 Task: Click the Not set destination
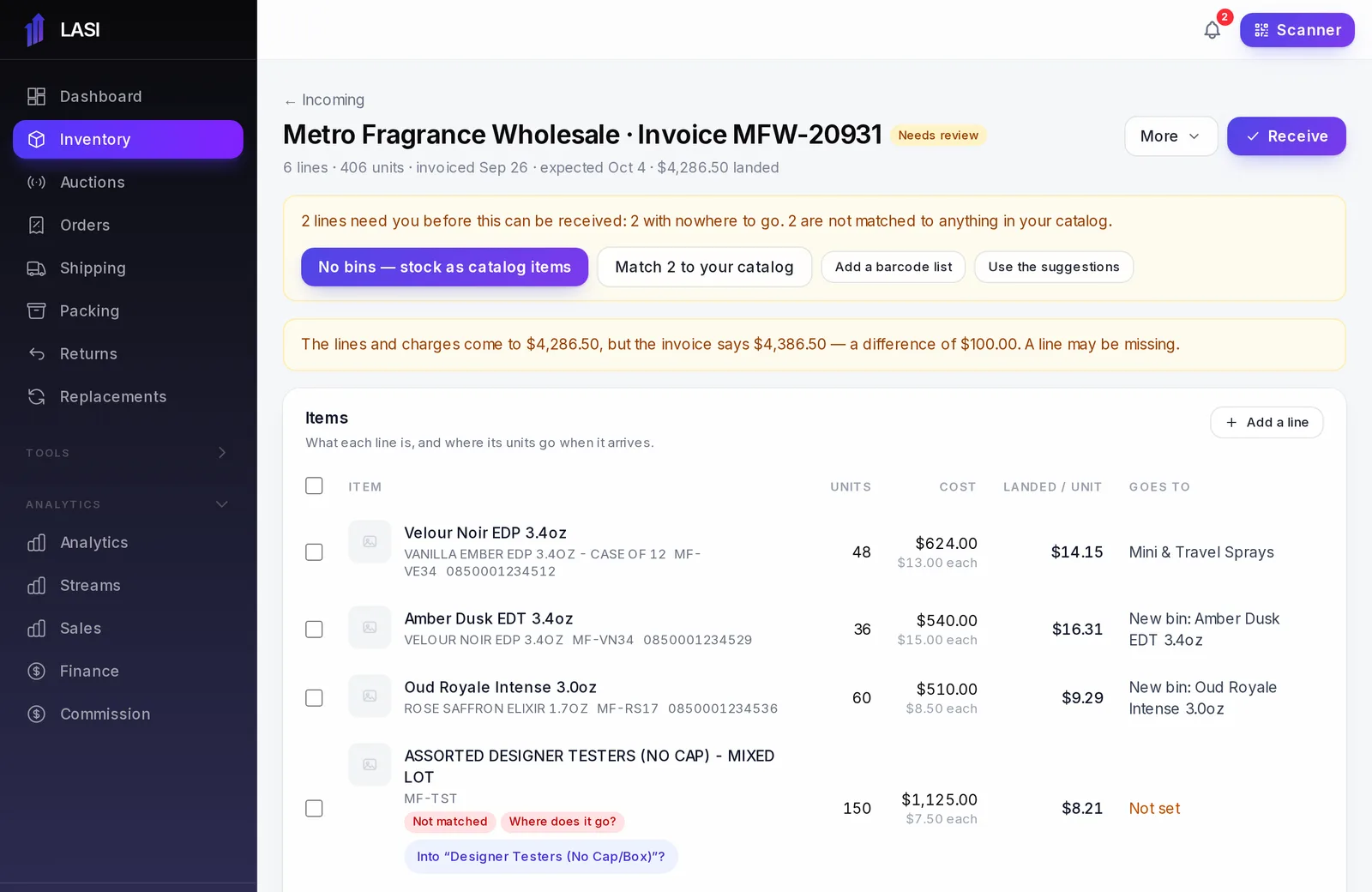[x=1154, y=808]
